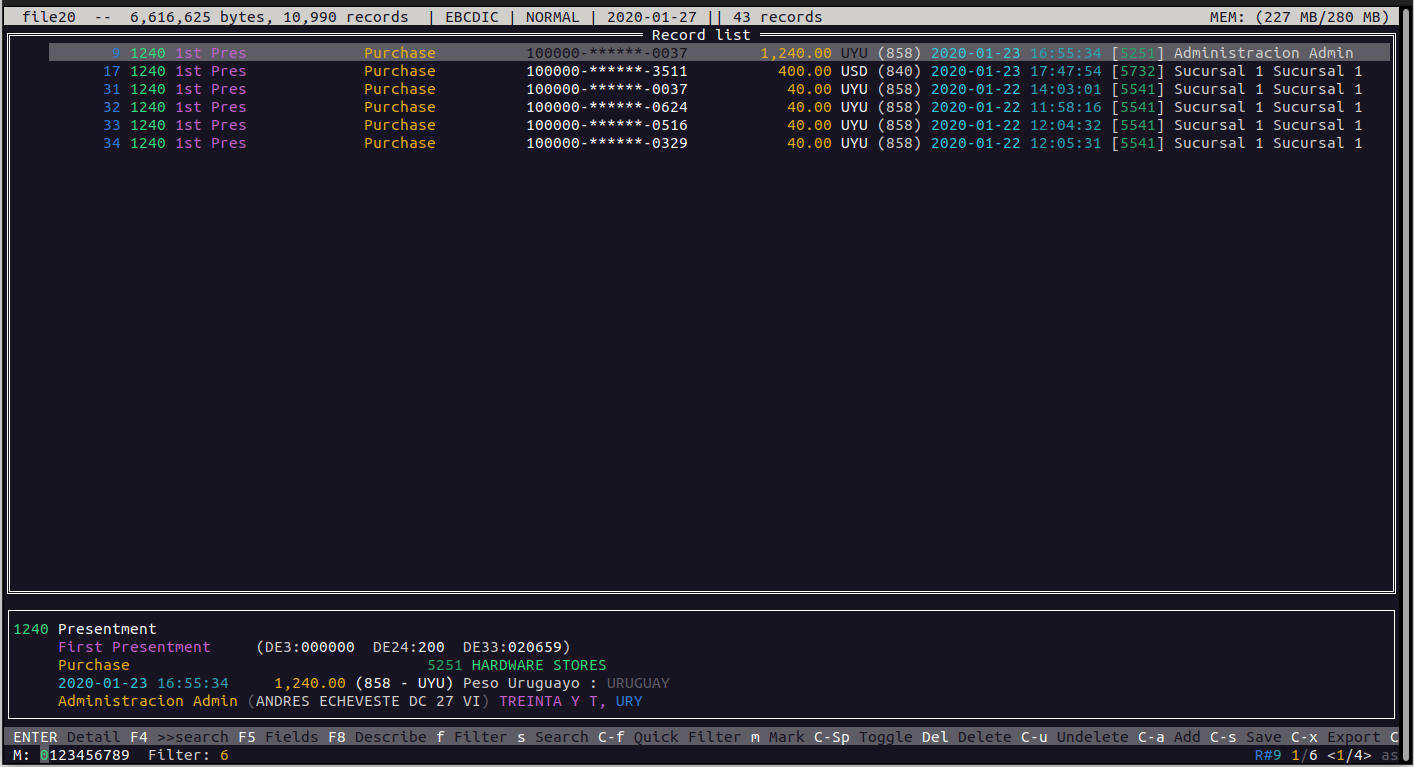Click the Add command in shortcut bar

[x=1173, y=737]
